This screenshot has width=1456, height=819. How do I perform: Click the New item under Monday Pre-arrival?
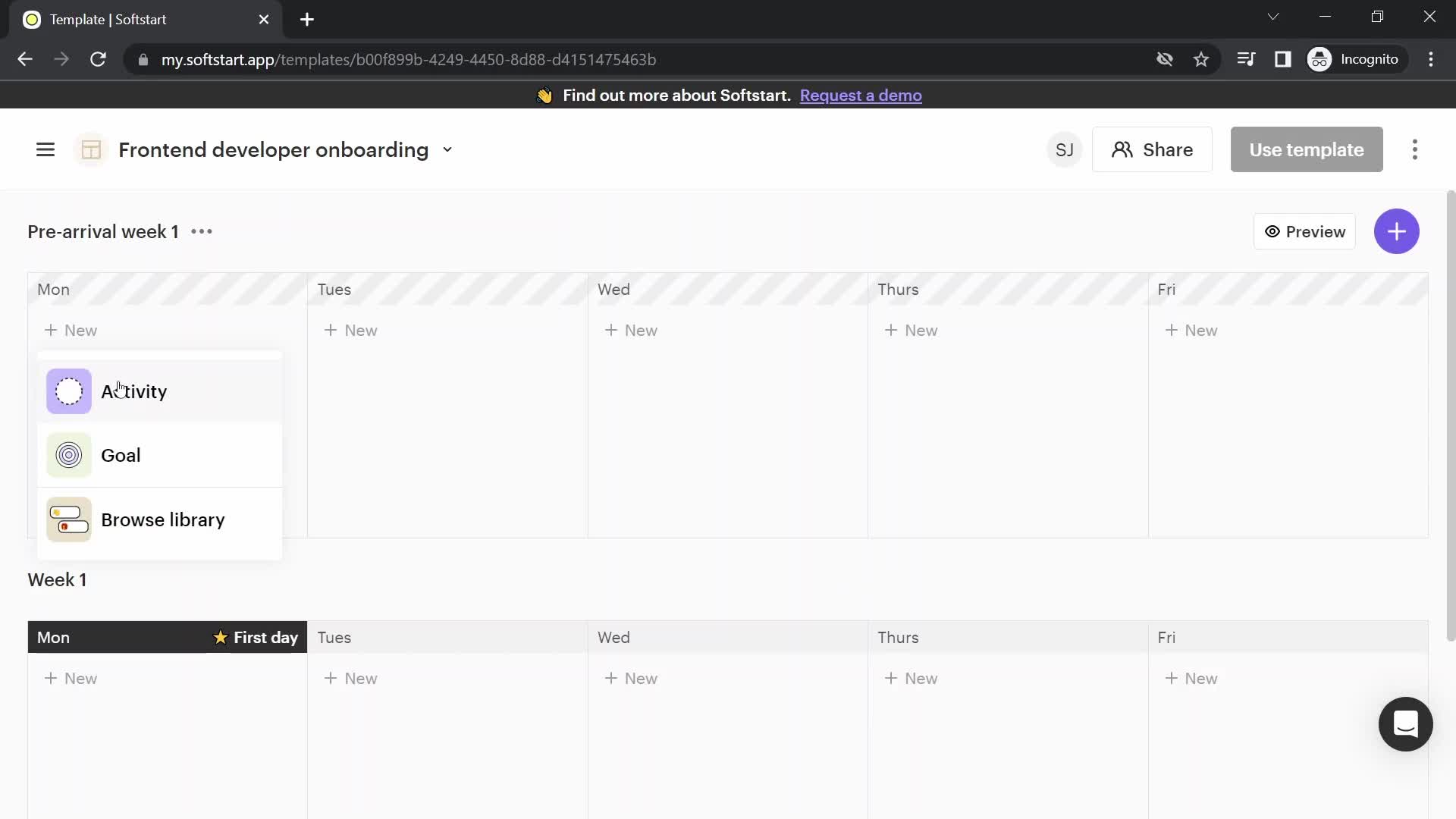(x=71, y=330)
